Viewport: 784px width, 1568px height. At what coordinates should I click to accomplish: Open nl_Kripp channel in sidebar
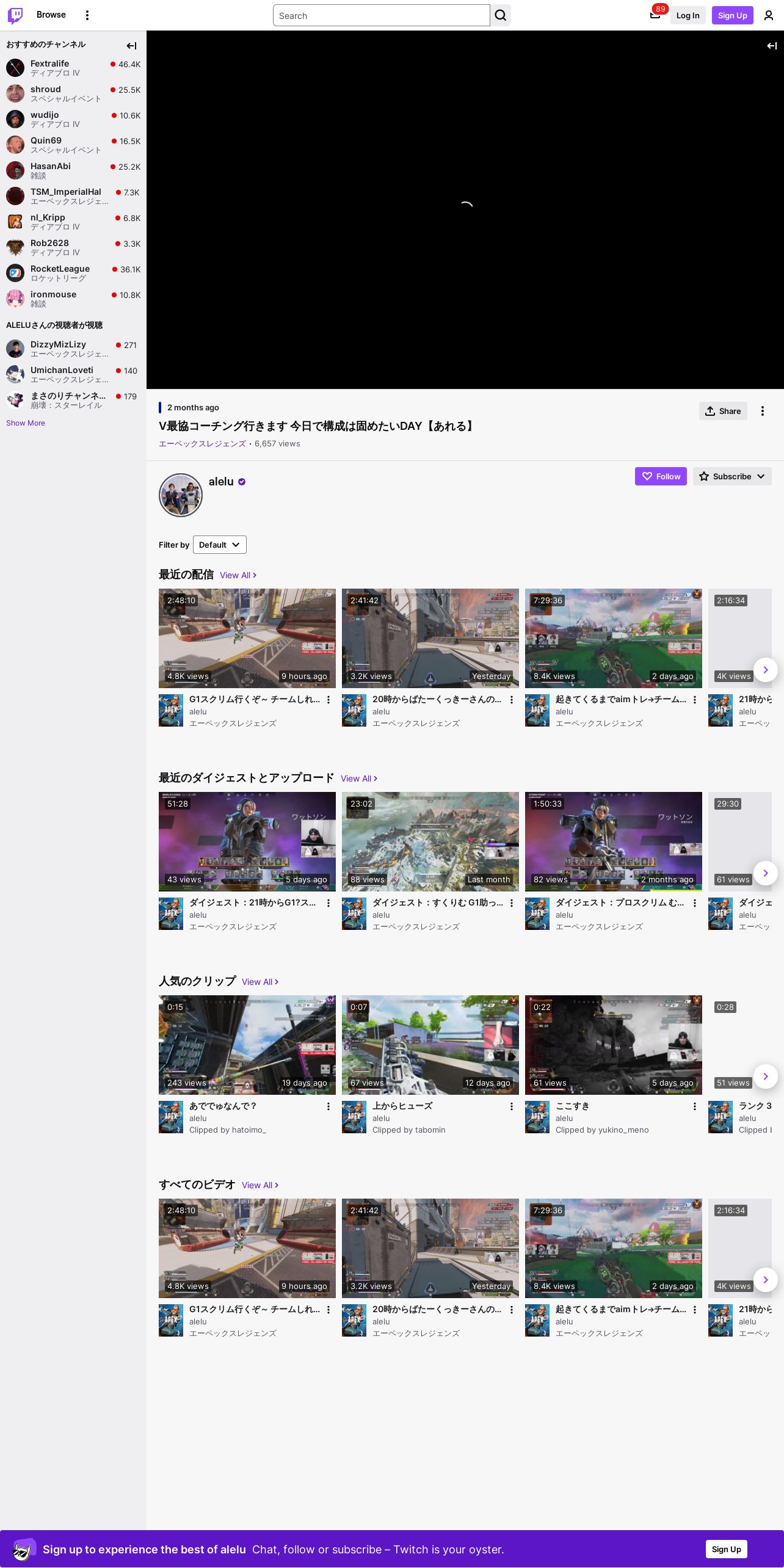[x=73, y=222]
